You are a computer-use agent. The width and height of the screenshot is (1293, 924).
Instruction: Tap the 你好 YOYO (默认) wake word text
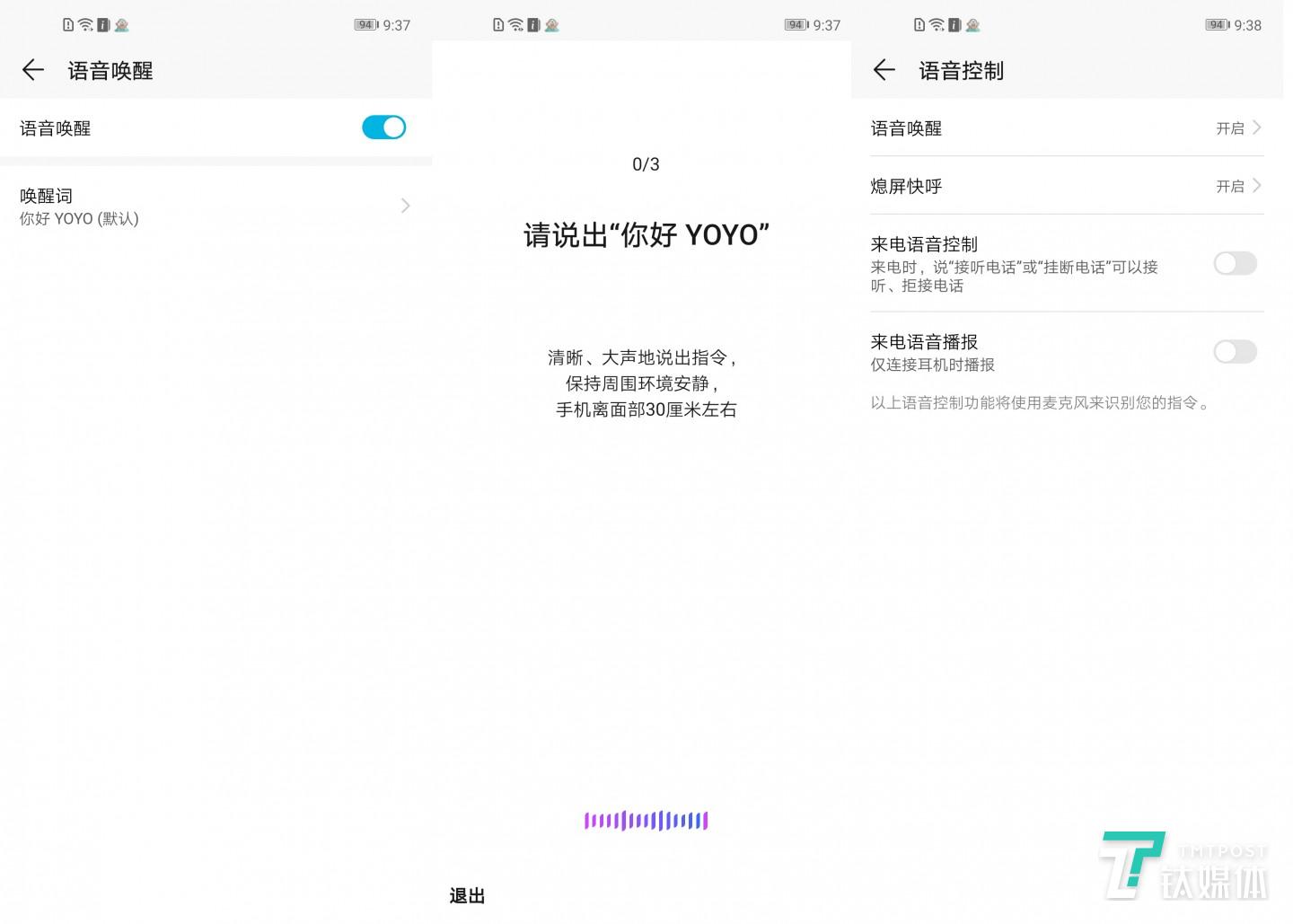(78, 218)
